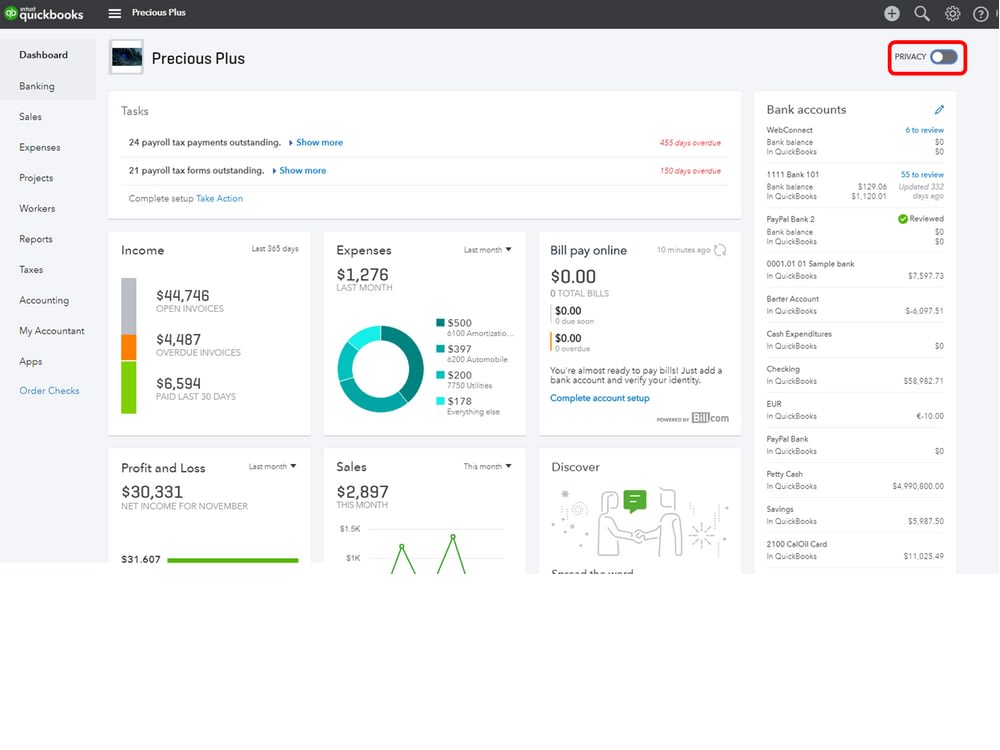Select the 2100 CalOil Card account
This screenshot has width=1000, height=750.
tap(855, 550)
